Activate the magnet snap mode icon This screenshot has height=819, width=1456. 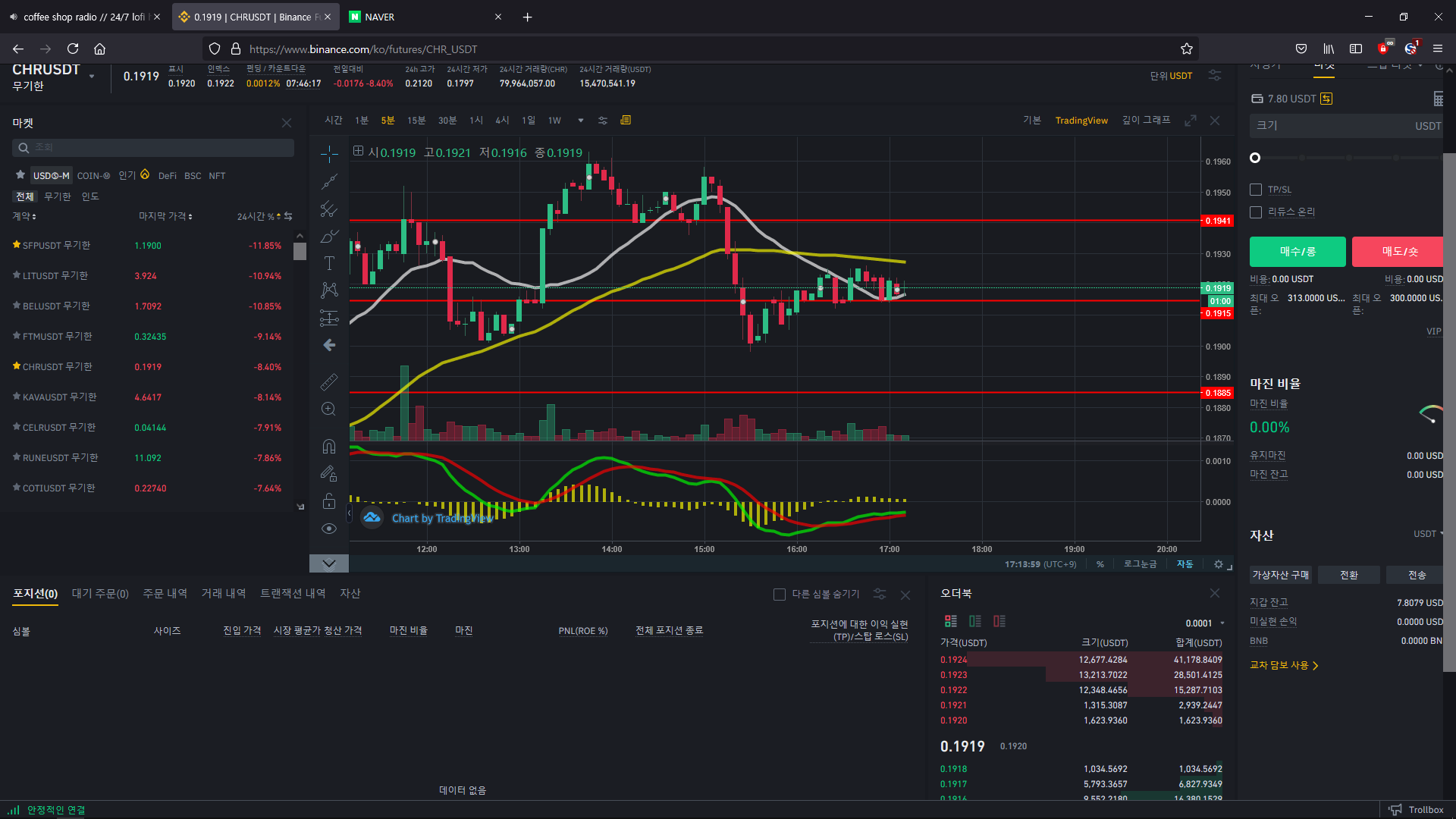coord(329,446)
